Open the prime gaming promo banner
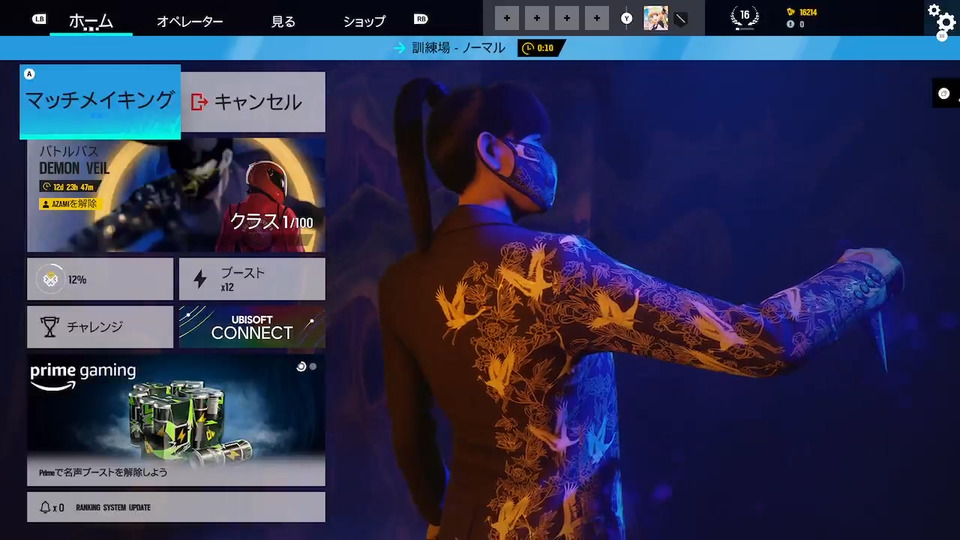Screen dimensions: 960x540 [176, 420]
